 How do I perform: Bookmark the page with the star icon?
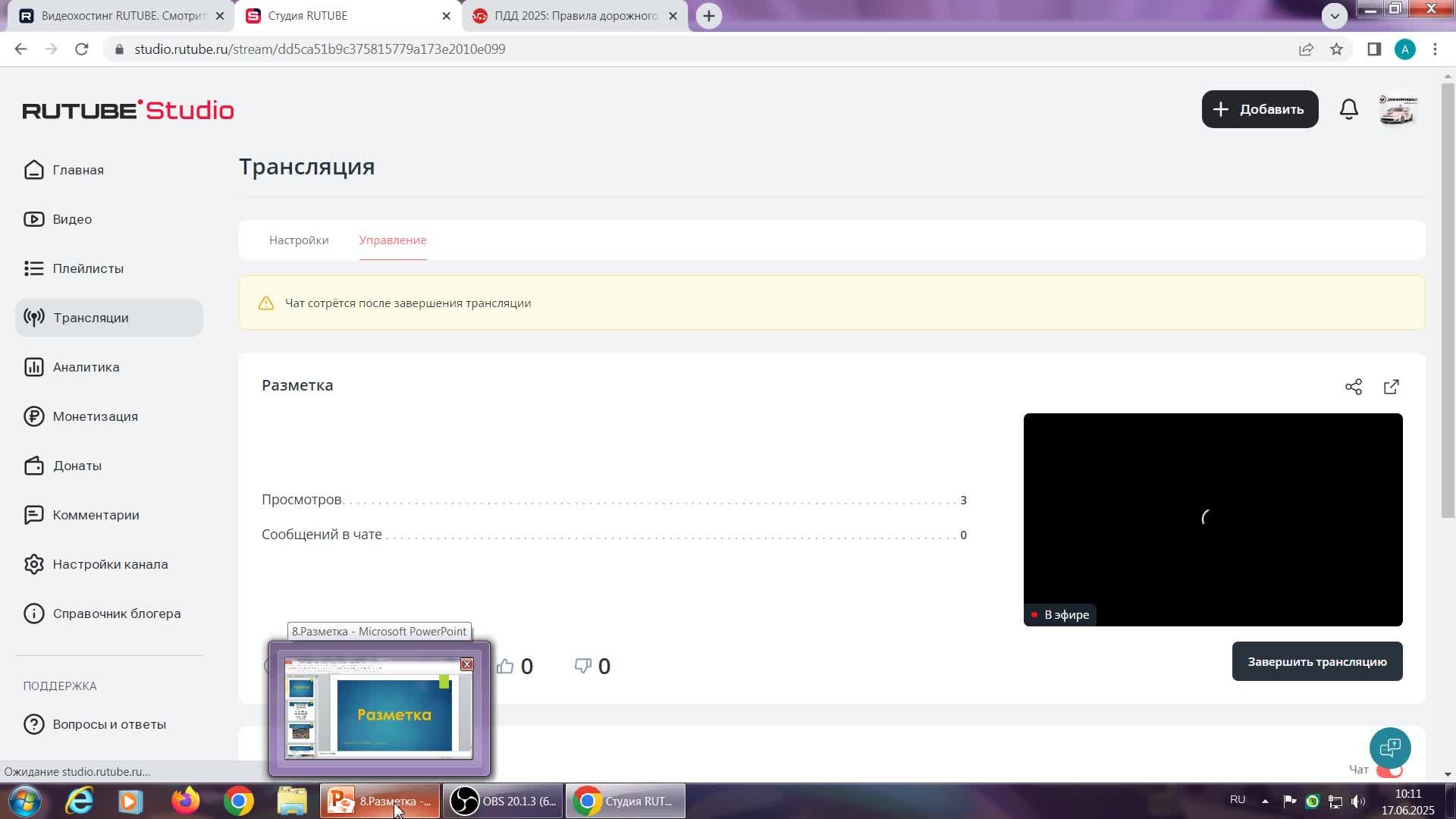(x=1336, y=49)
